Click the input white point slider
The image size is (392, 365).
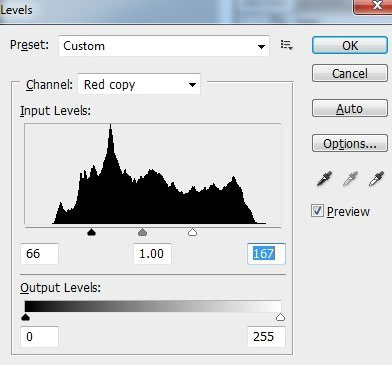click(192, 232)
